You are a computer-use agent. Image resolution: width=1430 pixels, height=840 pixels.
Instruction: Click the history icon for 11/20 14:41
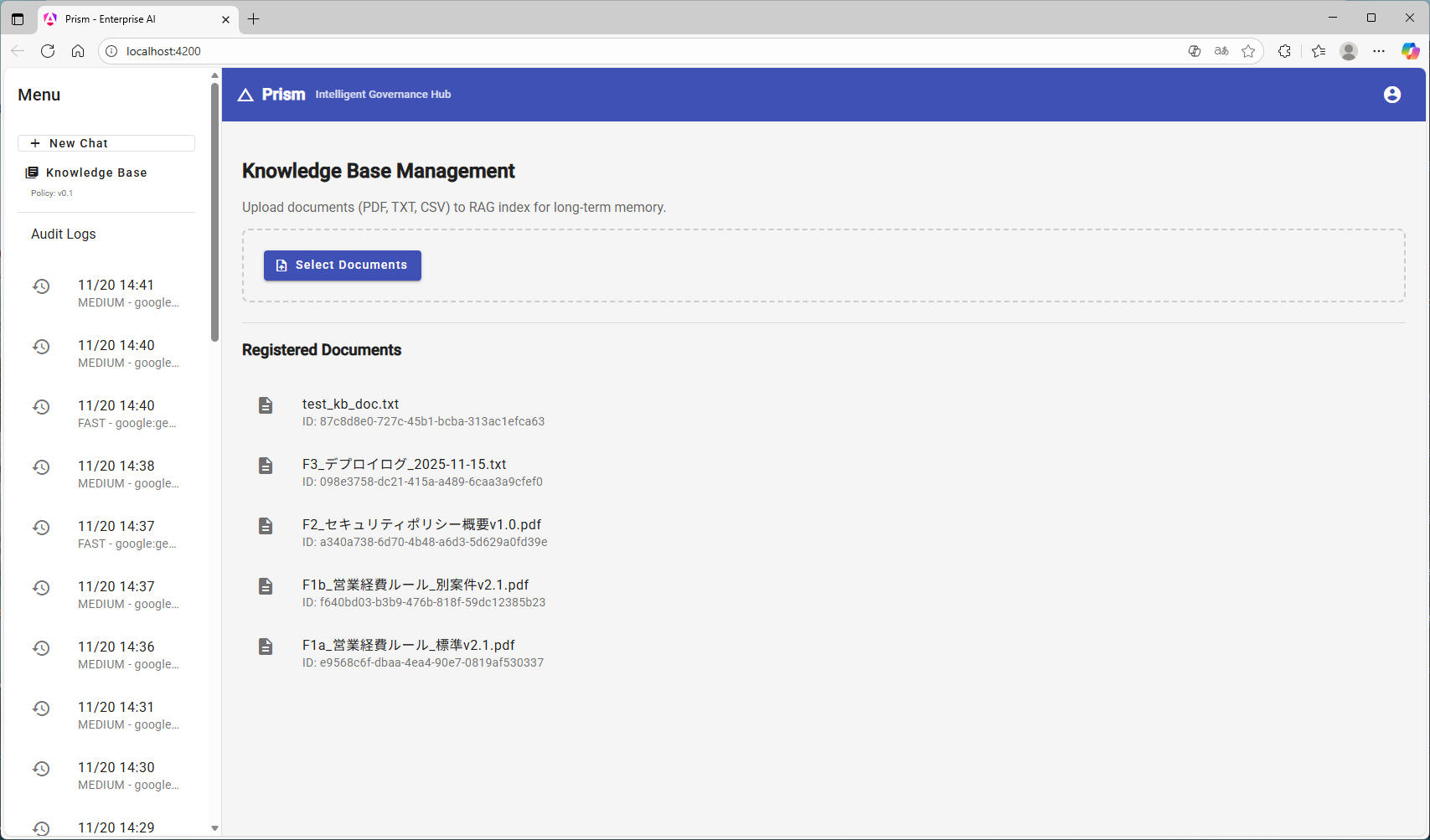click(41, 286)
